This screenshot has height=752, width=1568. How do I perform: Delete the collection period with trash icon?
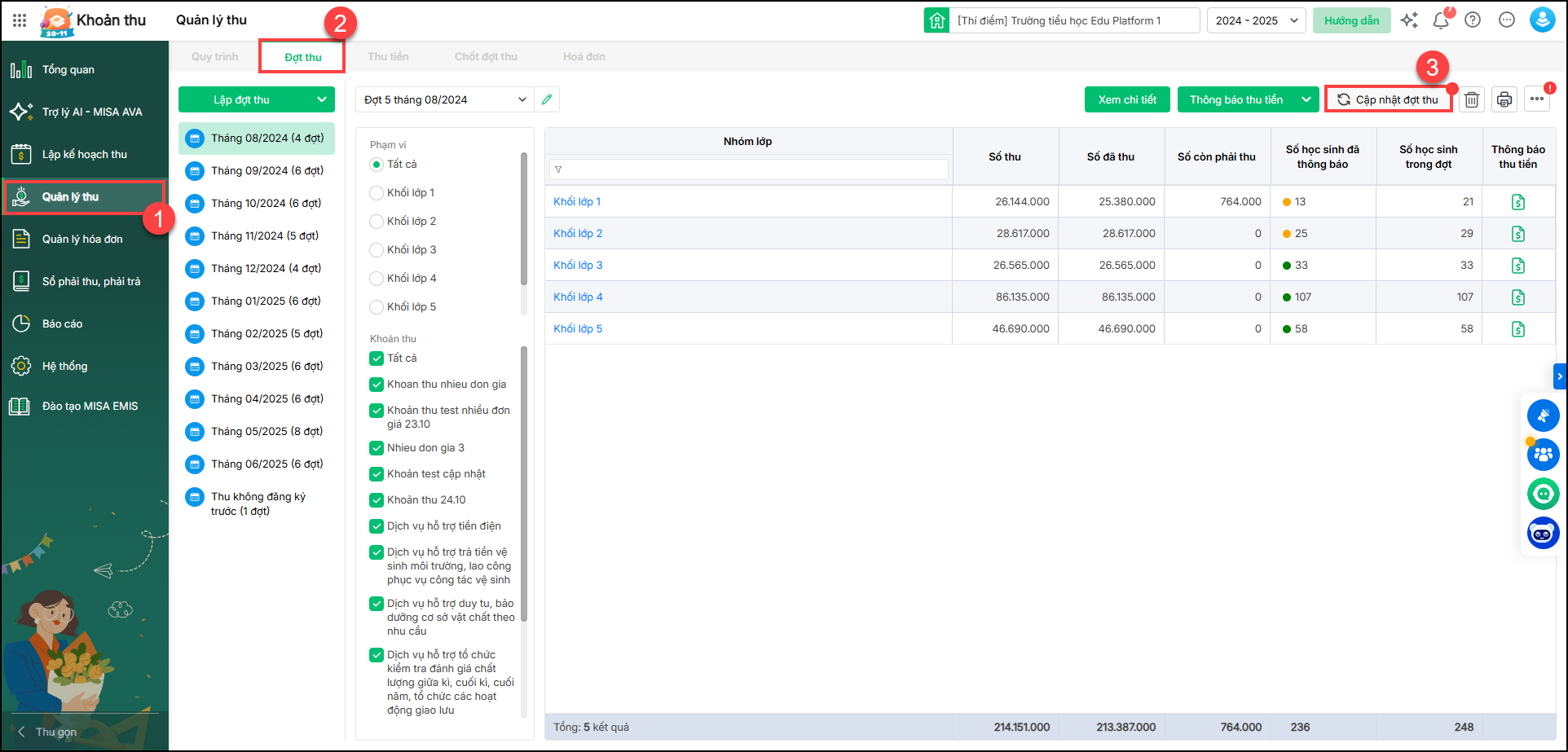(x=1472, y=99)
